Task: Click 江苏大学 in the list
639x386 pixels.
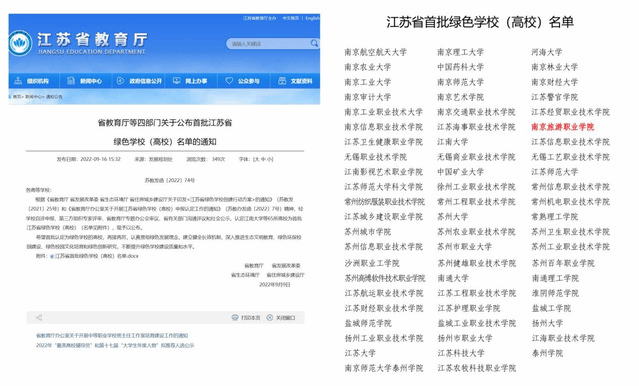Action: [x=360, y=353]
